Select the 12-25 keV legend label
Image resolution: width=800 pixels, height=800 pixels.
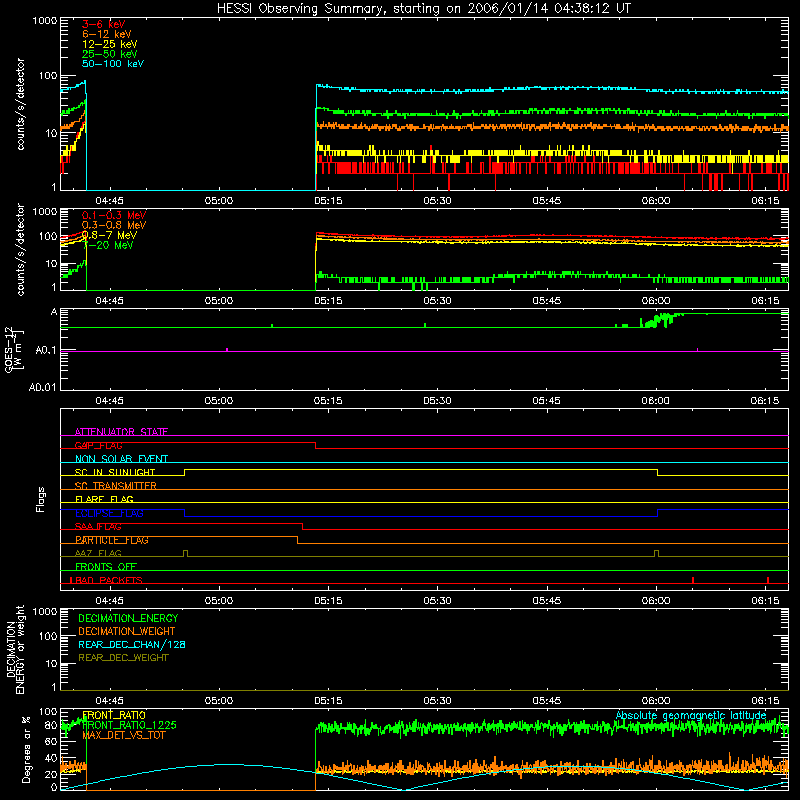[110, 44]
